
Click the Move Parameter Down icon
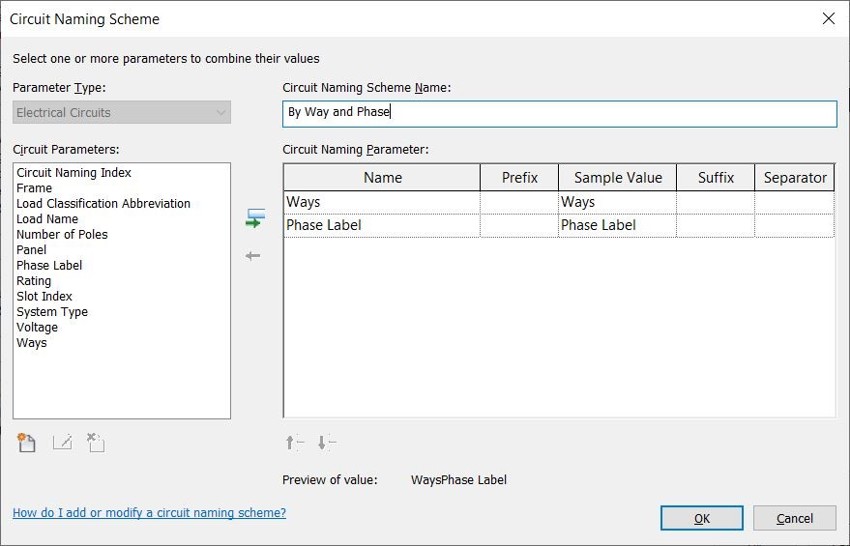(327, 443)
